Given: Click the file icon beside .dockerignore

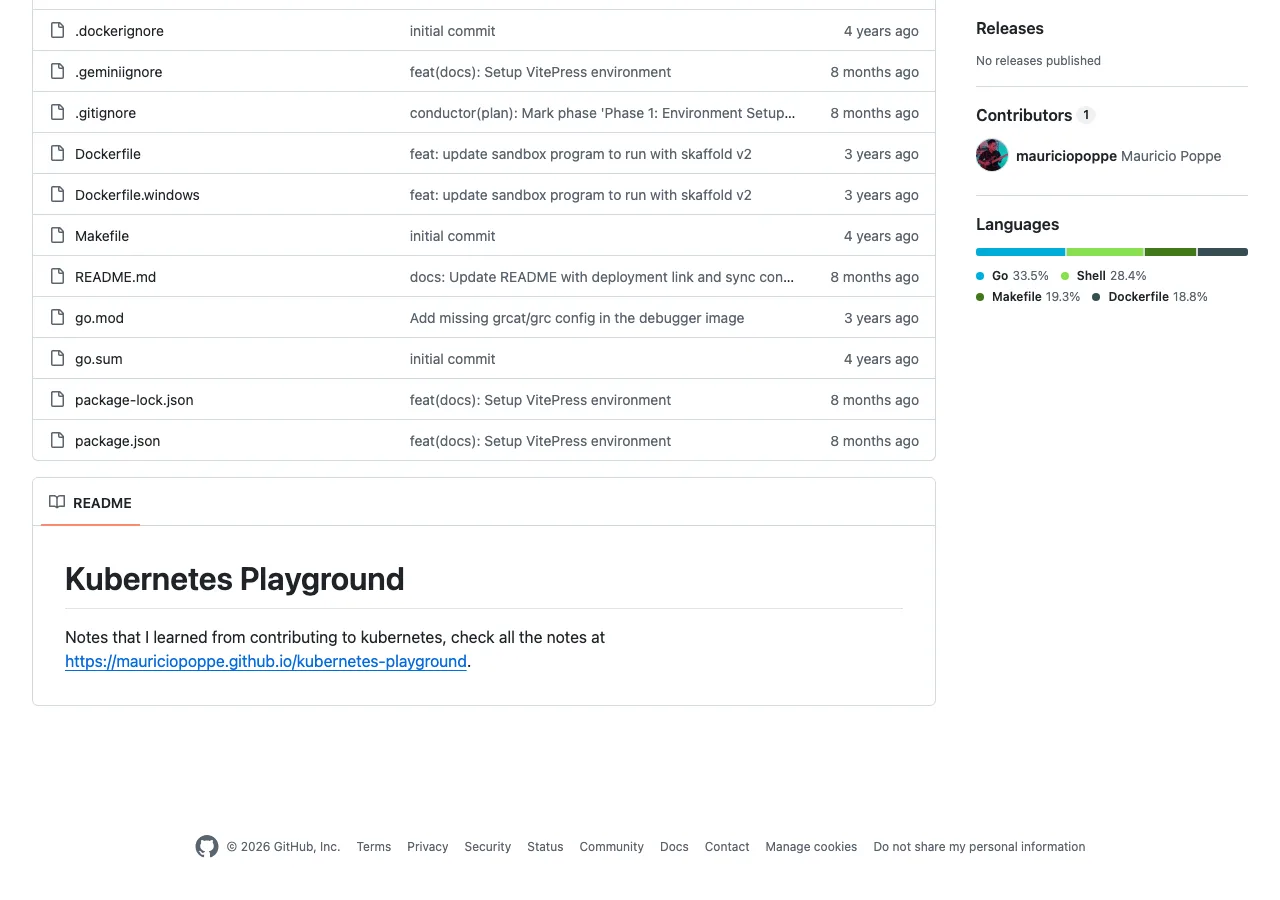Looking at the screenshot, I should pos(57,31).
